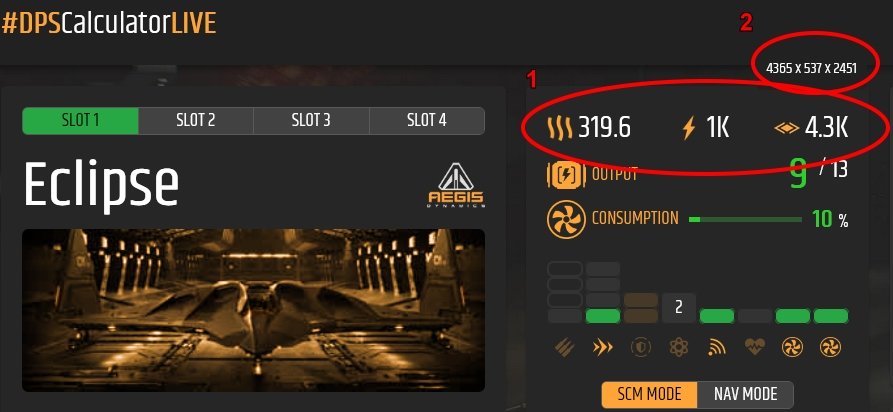Toggle the radar green power segment
The image size is (893, 412).
pos(717,316)
